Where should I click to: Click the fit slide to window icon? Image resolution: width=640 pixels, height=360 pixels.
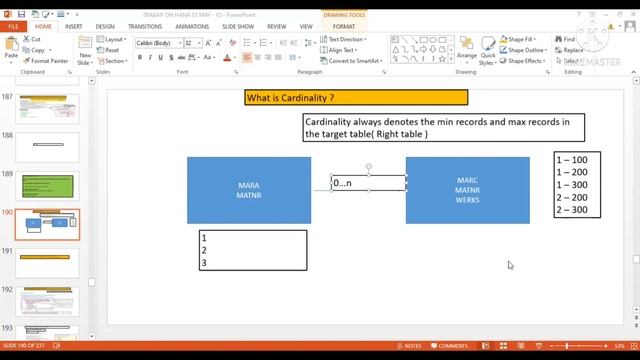coord(634,346)
